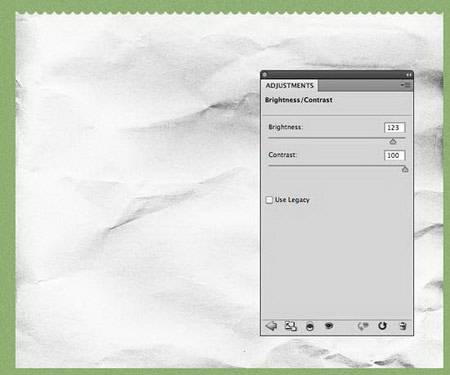Click the "Contrast:" label
The width and height of the screenshot is (450, 375).
283,155
